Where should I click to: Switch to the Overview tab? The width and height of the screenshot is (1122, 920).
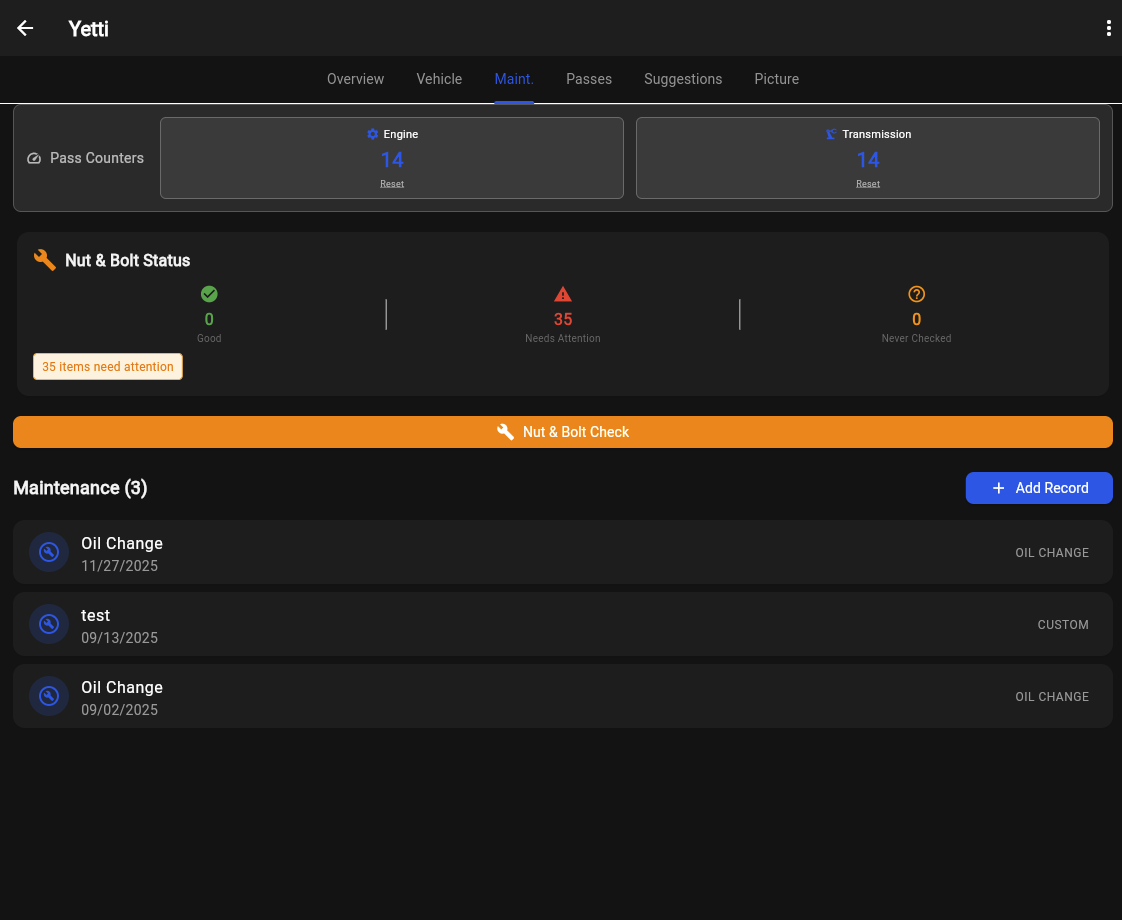pyautogui.click(x=355, y=79)
